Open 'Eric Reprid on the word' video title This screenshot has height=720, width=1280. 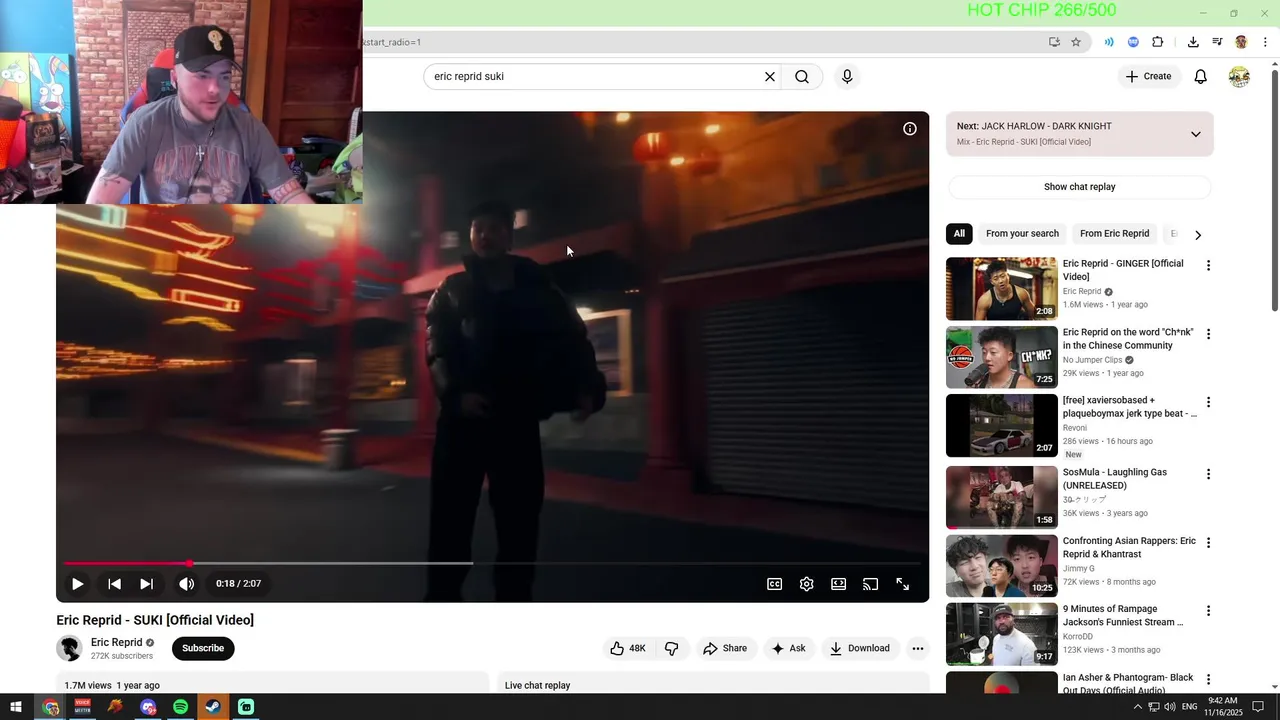click(x=1128, y=339)
